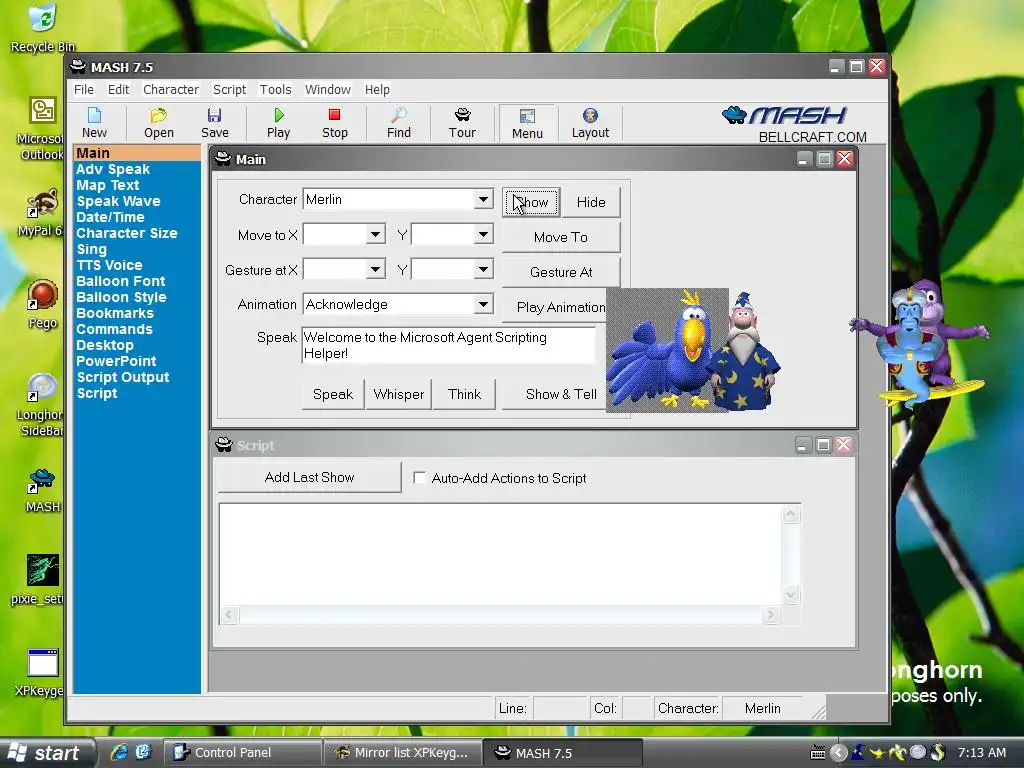Open Microsoft Outlook desktop icon
This screenshot has height=768, width=1024.
coord(41,129)
